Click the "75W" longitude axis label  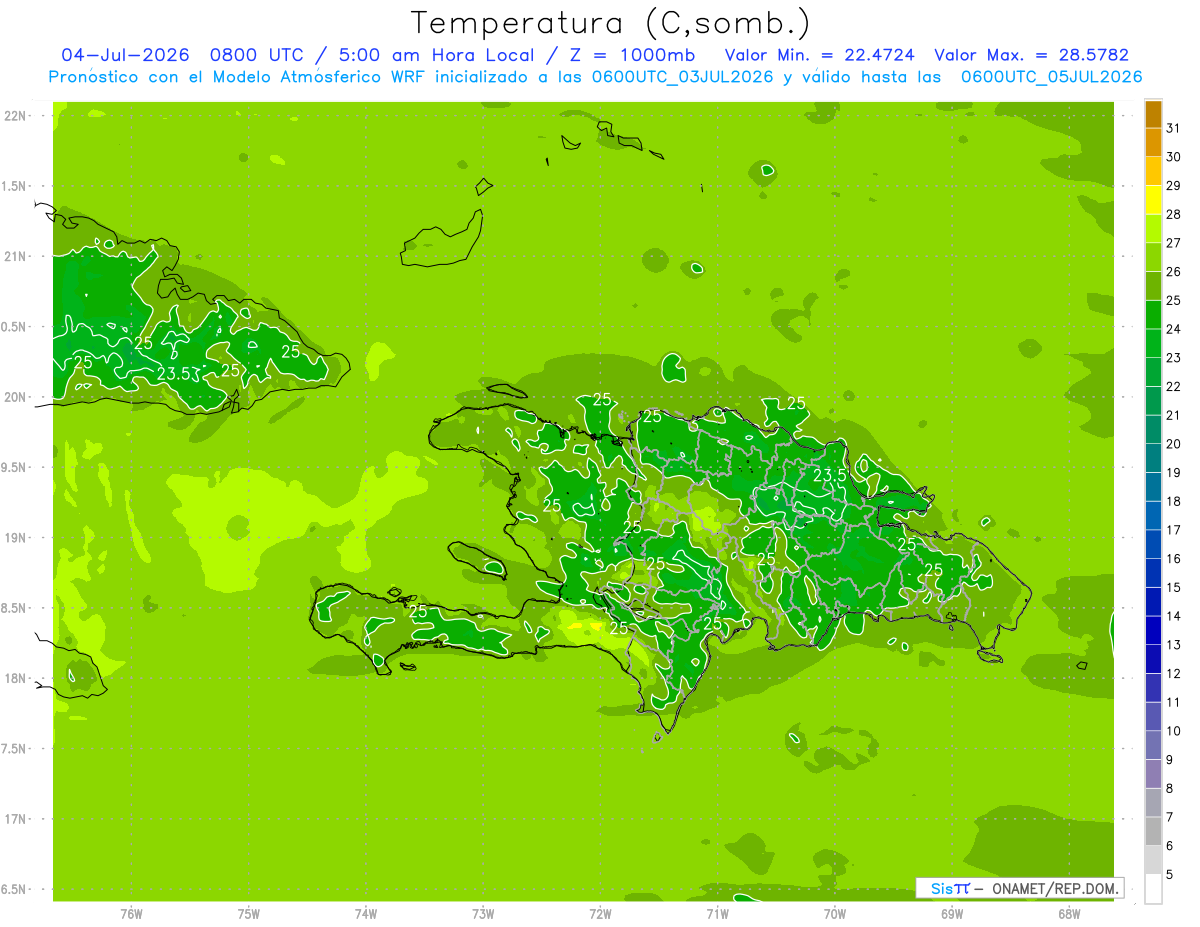(249, 914)
